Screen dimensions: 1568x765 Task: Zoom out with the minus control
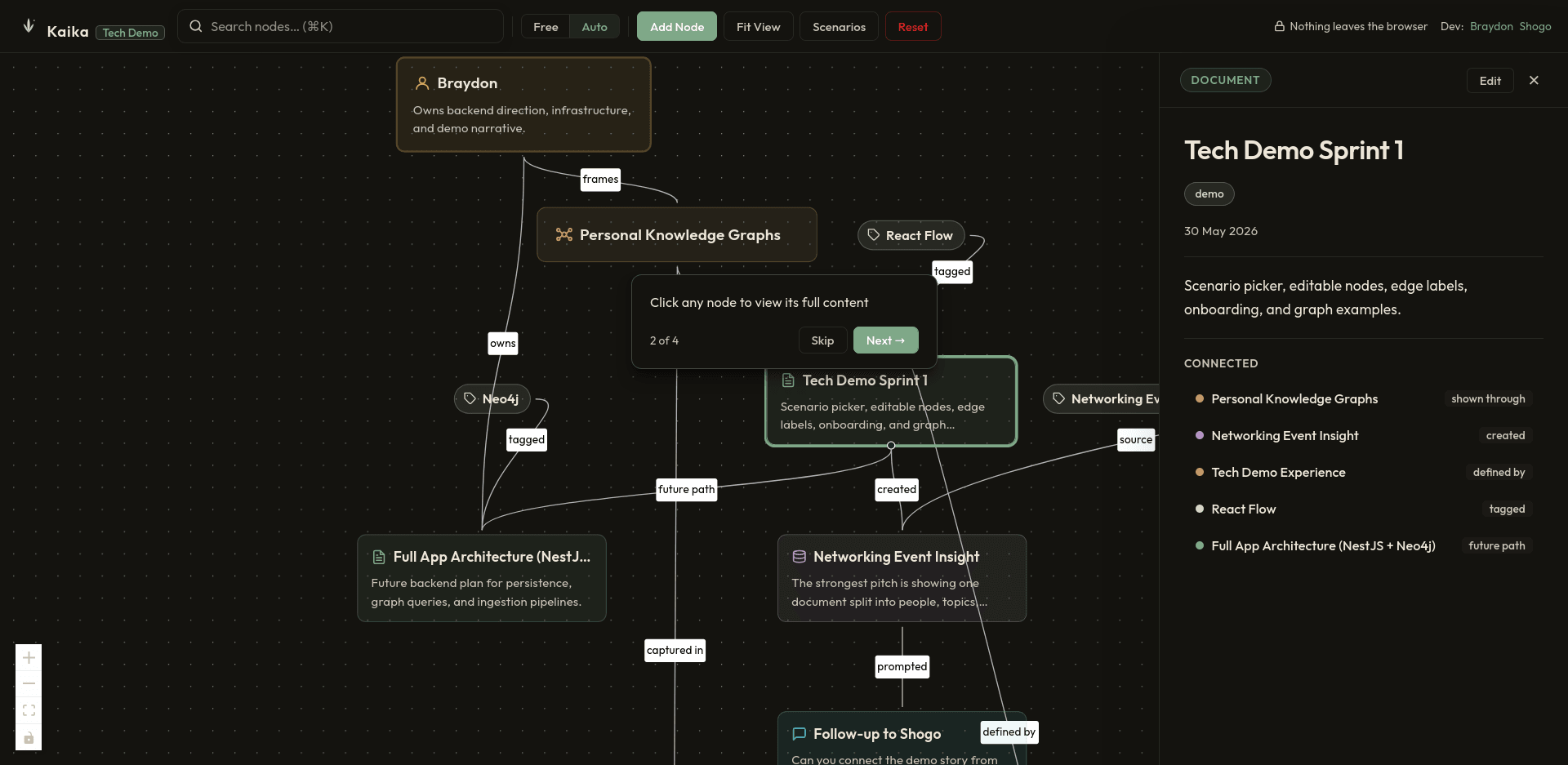29,683
